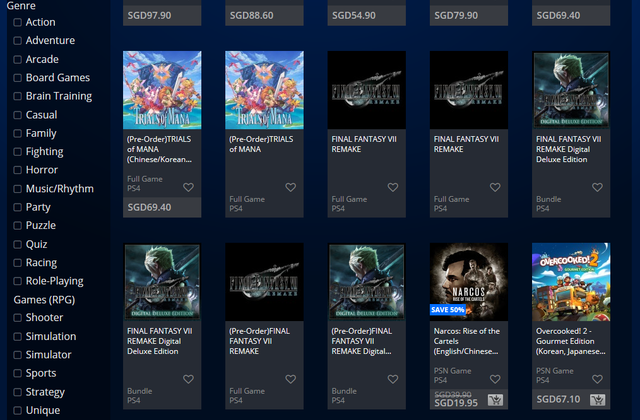This screenshot has width=640, height=420.
Task: View the Overcooked! 2 cover art thumbnail
Action: coord(571,282)
